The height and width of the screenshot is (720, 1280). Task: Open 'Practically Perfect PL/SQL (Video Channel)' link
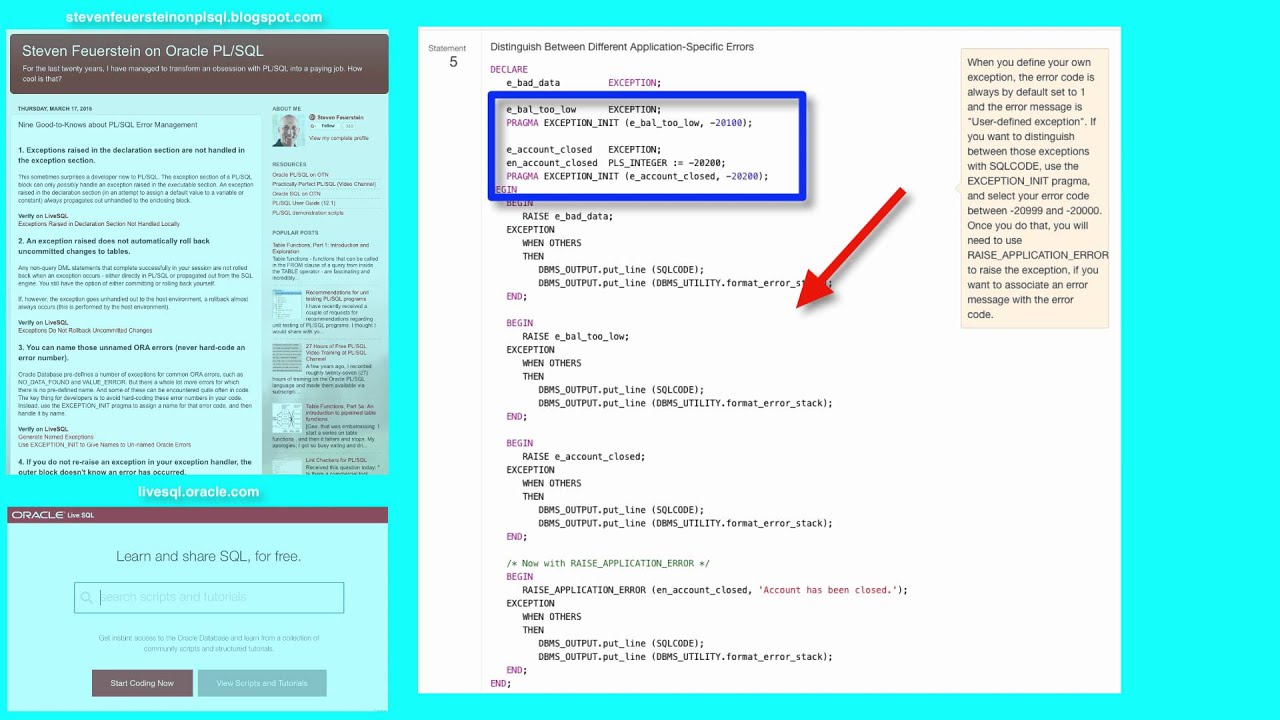coord(324,184)
